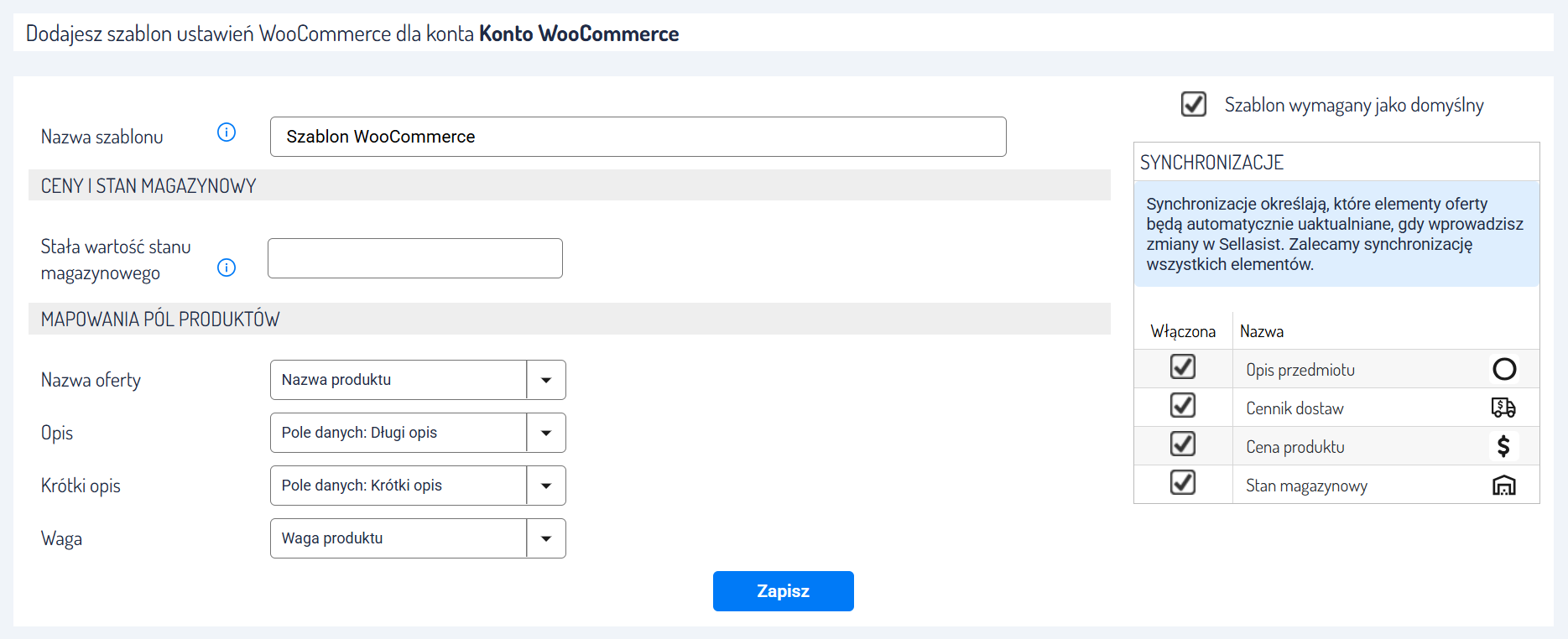Disable Cennik dostaw synchronization checkbox

coord(1183,406)
